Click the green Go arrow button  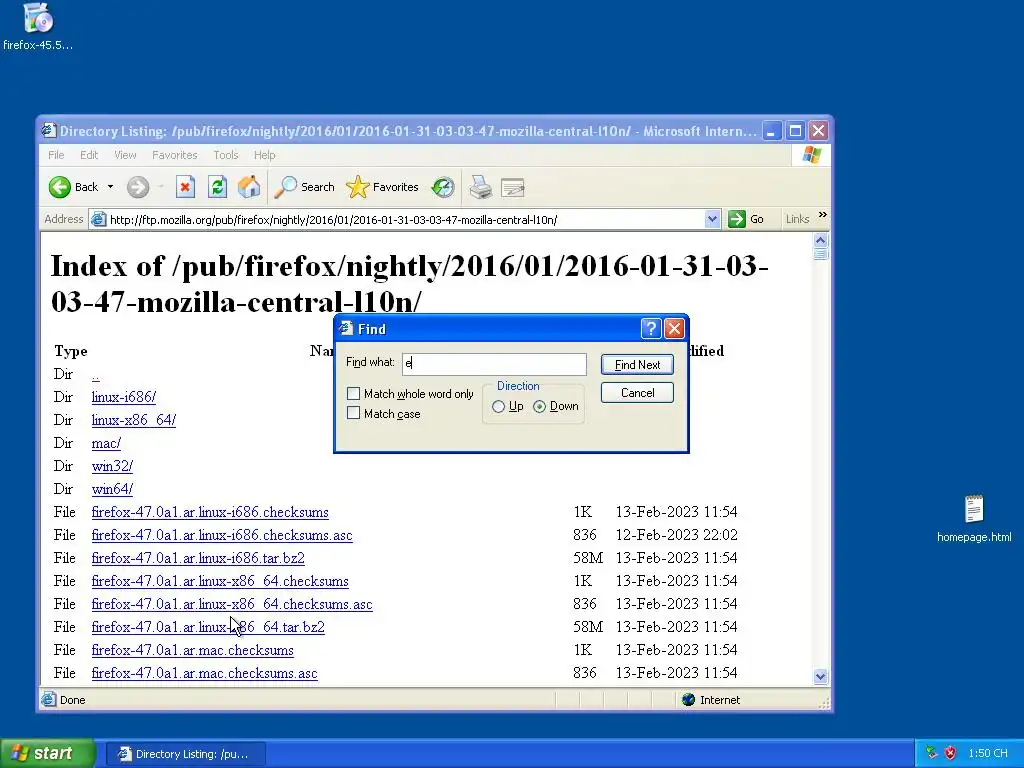point(737,219)
